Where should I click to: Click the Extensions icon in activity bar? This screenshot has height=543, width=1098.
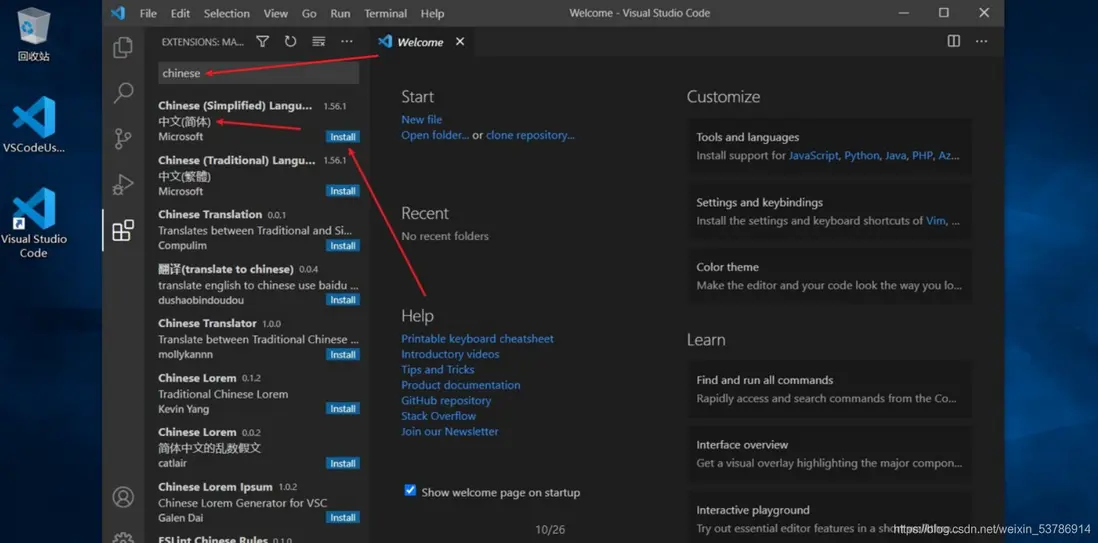tap(123, 231)
